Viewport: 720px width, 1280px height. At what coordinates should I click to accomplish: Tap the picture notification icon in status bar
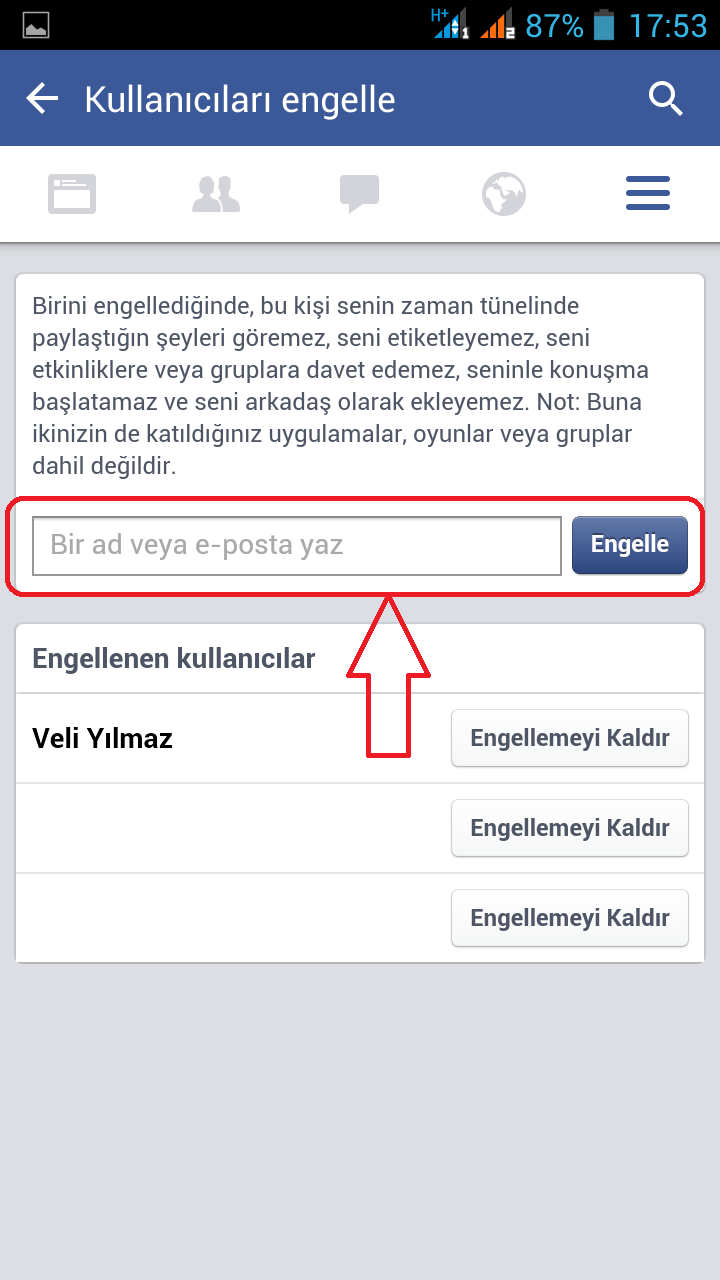coord(36,25)
